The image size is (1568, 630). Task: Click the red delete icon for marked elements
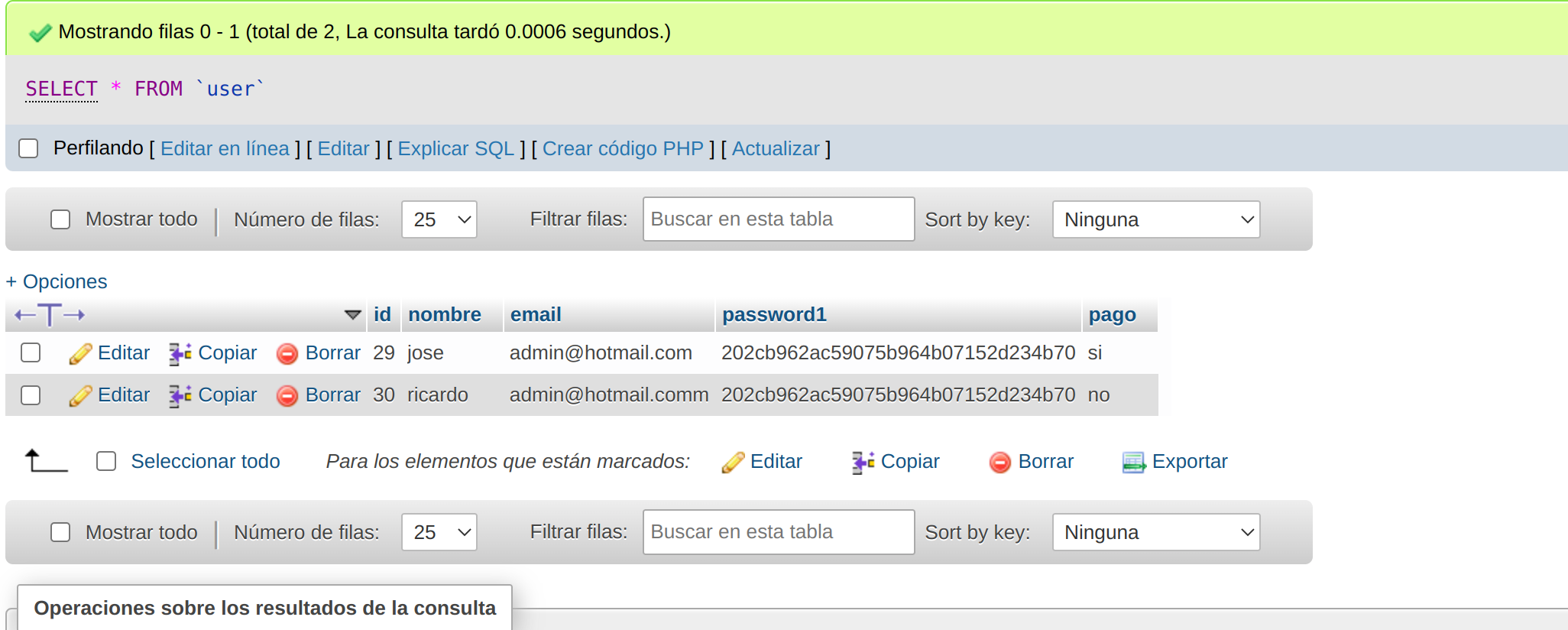point(1000,462)
